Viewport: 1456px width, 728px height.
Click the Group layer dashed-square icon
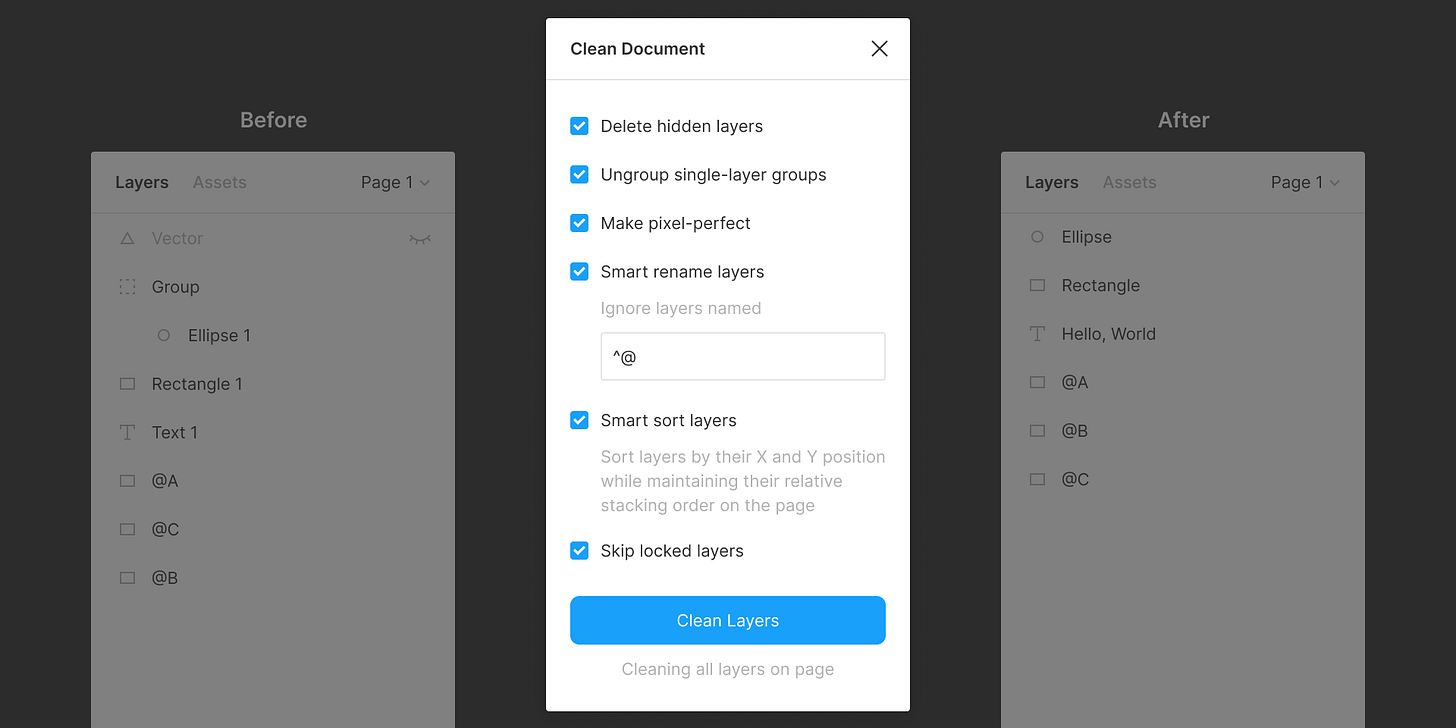(127, 287)
